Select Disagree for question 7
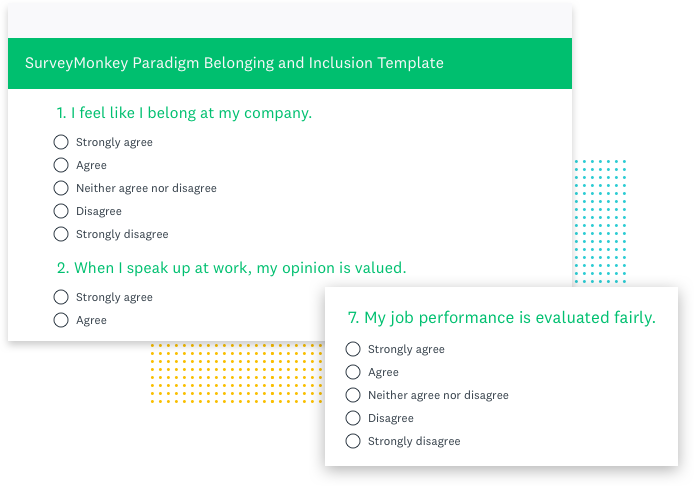The width and height of the screenshot is (694, 486). [x=353, y=418]
